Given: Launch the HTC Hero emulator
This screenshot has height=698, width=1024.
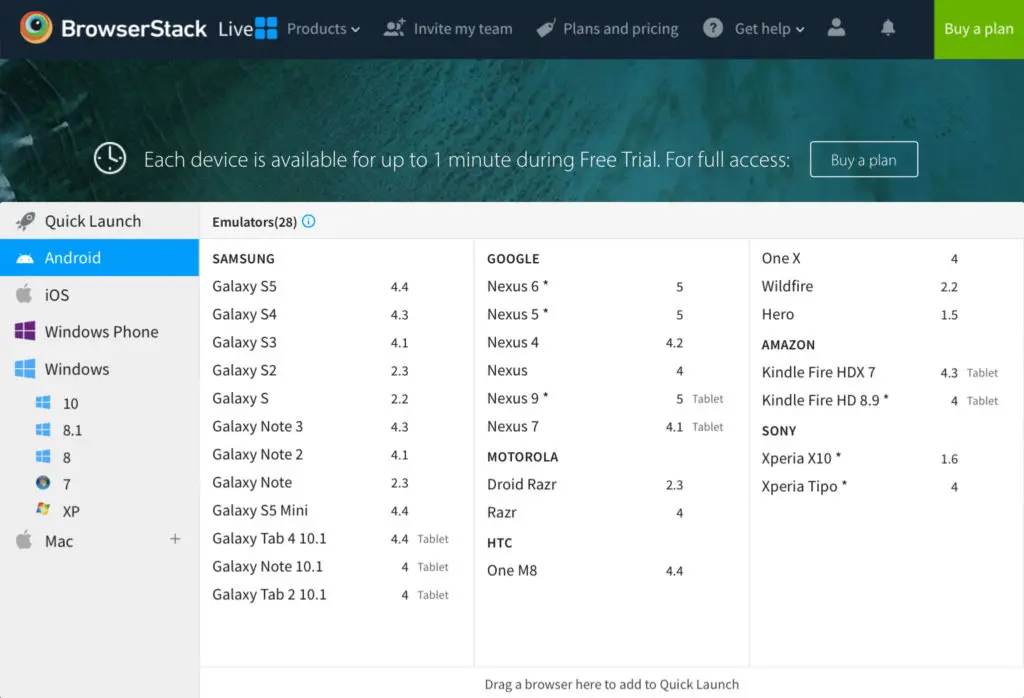Looking at the screenshot, I should point(859,315).
